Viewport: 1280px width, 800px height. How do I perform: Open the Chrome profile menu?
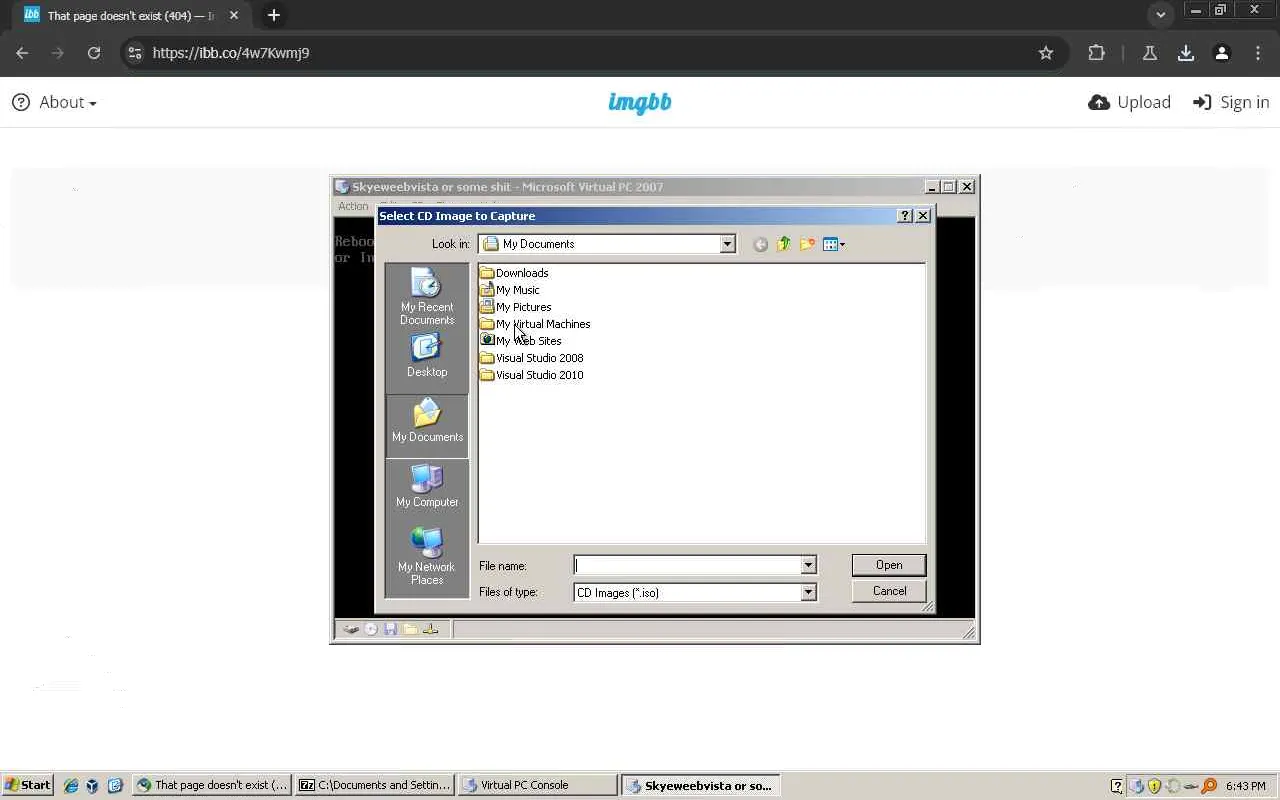point(1222,53)
